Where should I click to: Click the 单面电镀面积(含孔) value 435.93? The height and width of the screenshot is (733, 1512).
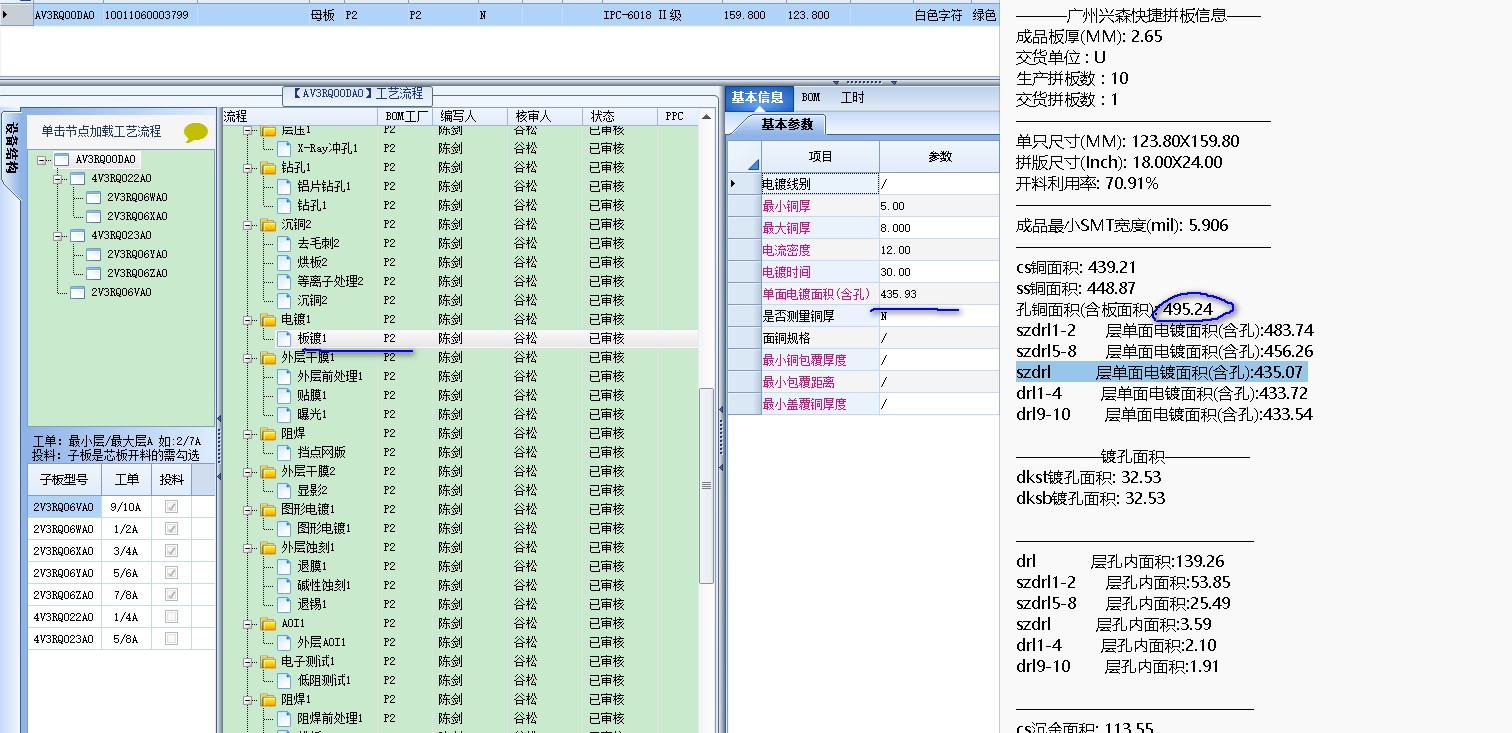(x=939, y=294)
